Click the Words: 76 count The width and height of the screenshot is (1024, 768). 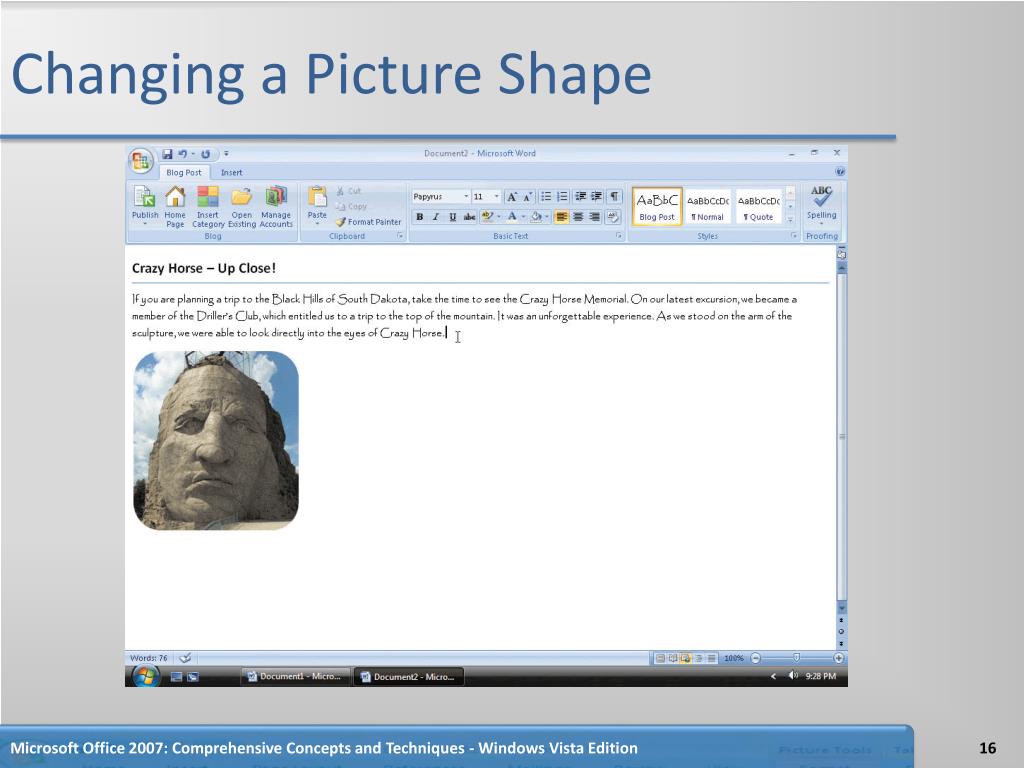149,658
